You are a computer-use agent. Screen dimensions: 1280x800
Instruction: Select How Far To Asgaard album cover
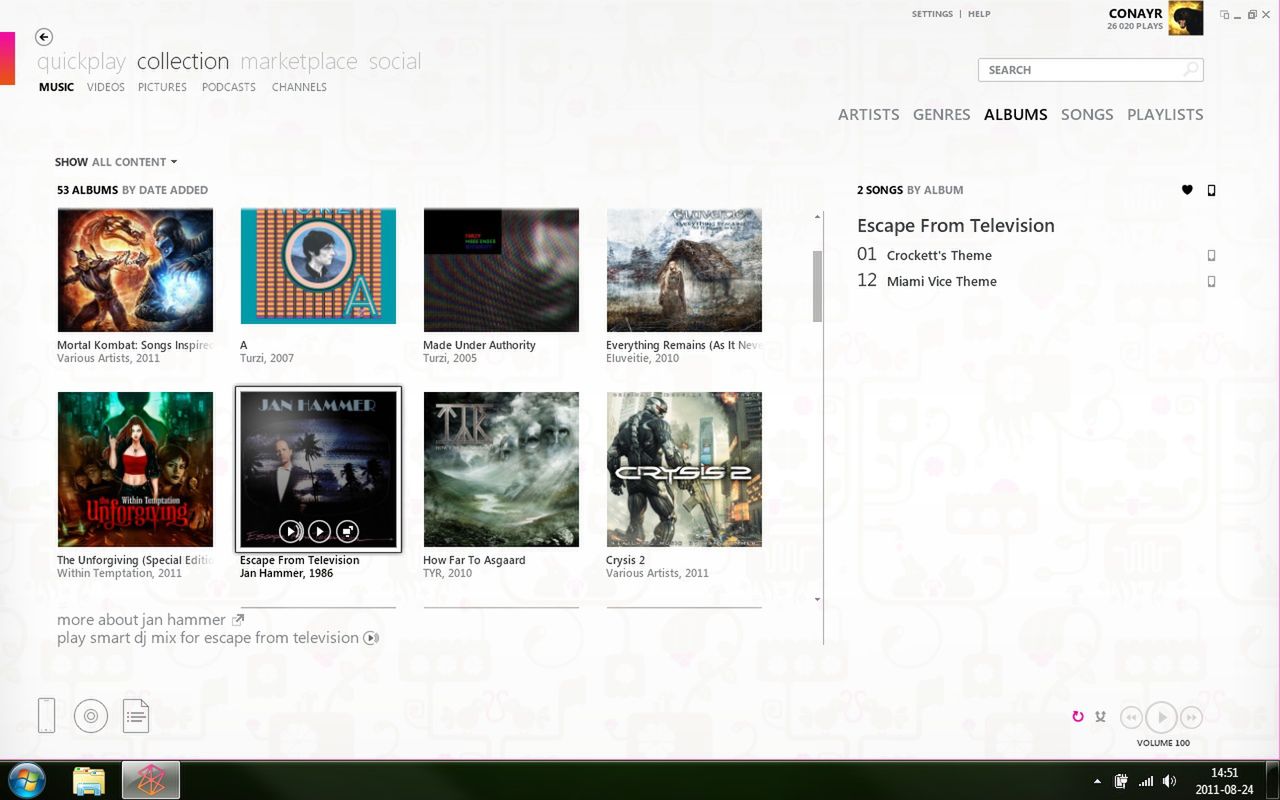pos(501,469)
